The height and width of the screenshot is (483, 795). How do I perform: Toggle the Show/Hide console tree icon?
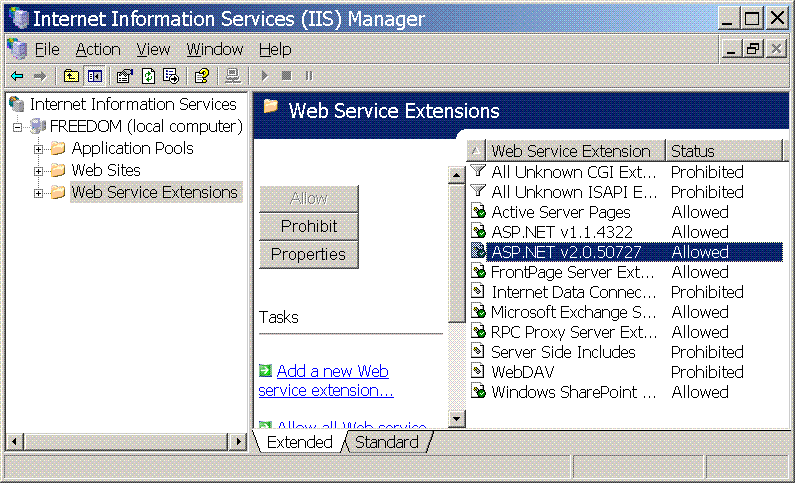(x=95, y=77)
